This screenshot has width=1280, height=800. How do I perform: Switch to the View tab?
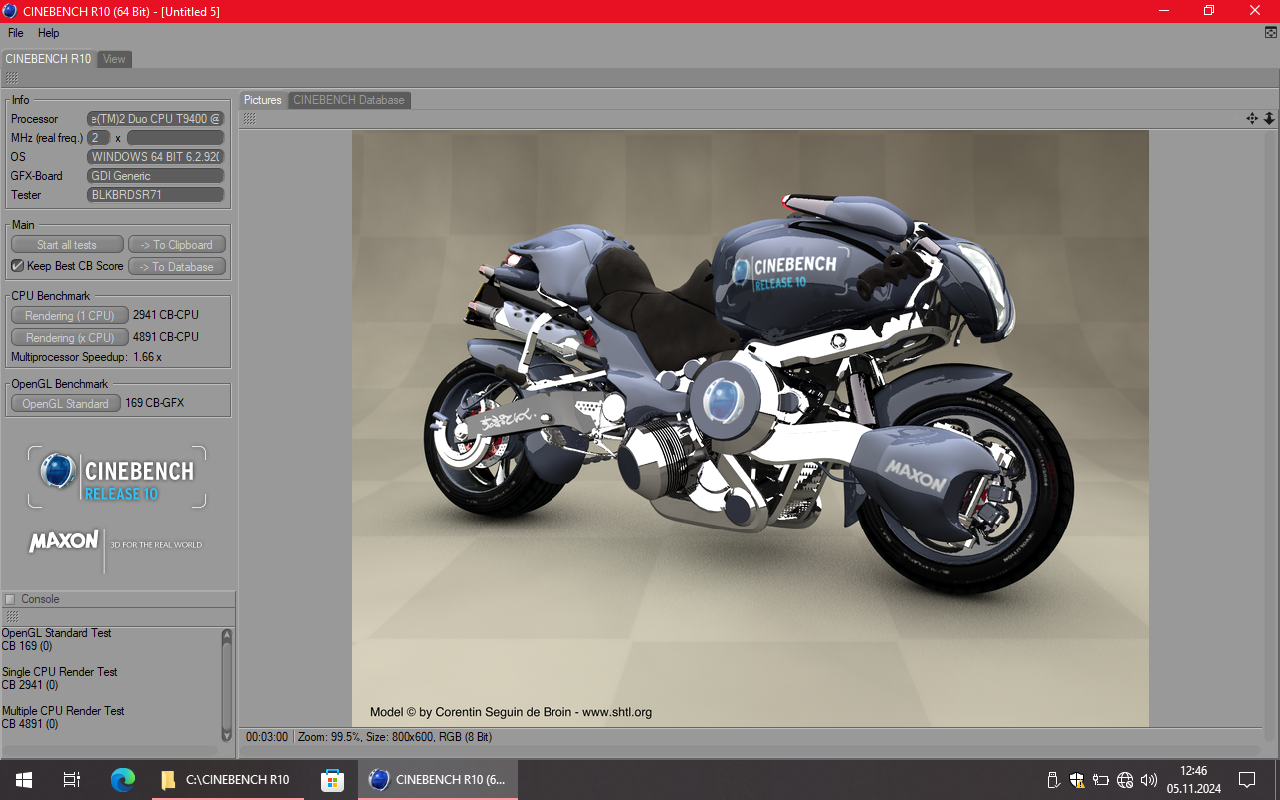pos(114,59)
